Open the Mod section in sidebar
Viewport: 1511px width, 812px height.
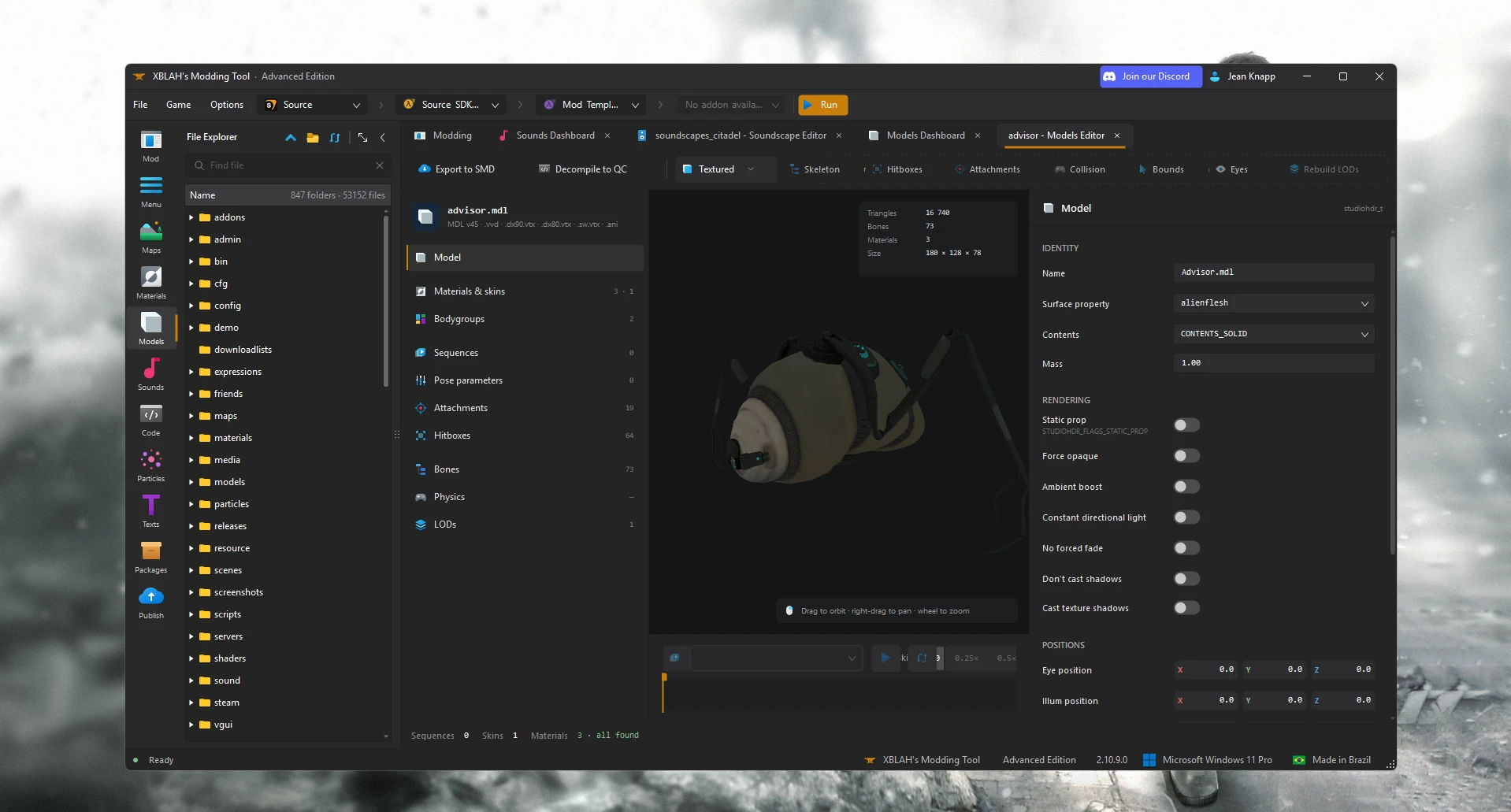tap(150, 146)
